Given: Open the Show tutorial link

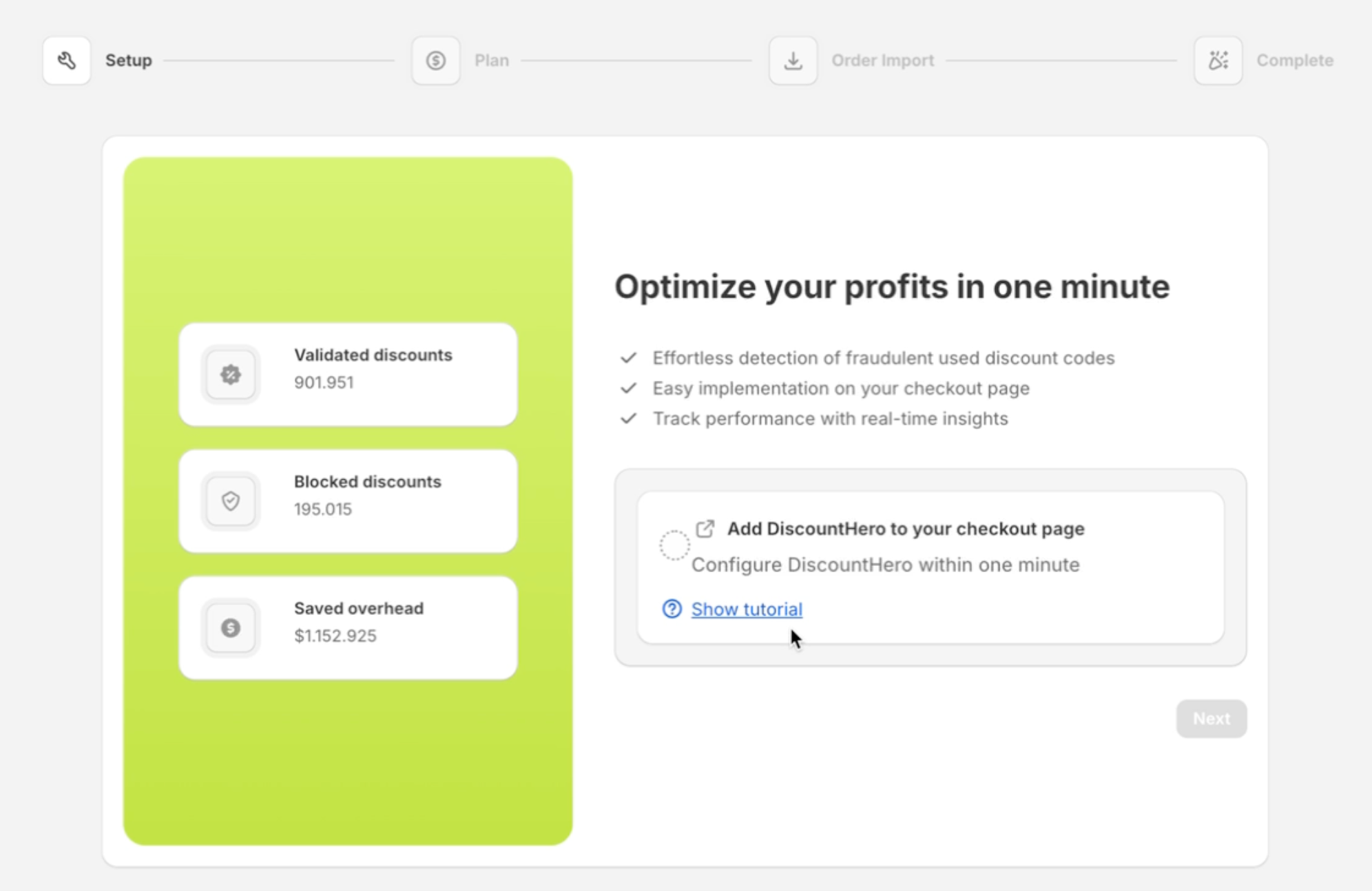Looking at the screenshot, I should click(x=747, y=609).
